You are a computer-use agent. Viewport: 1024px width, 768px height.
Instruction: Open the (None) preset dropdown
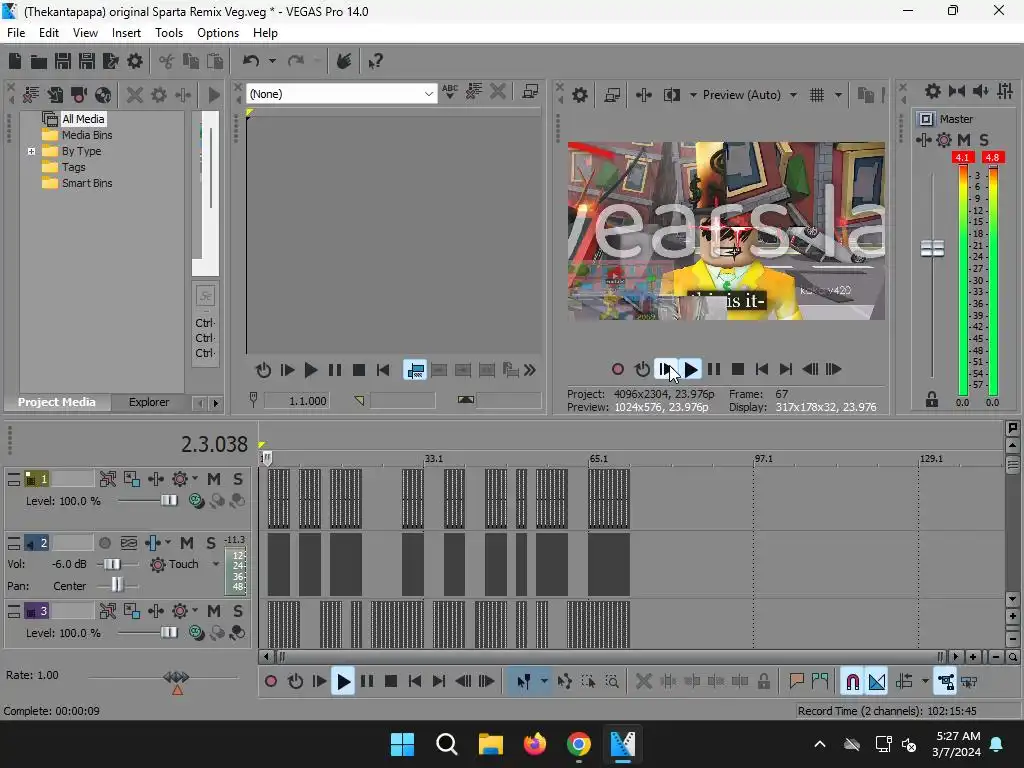point(428,94)
